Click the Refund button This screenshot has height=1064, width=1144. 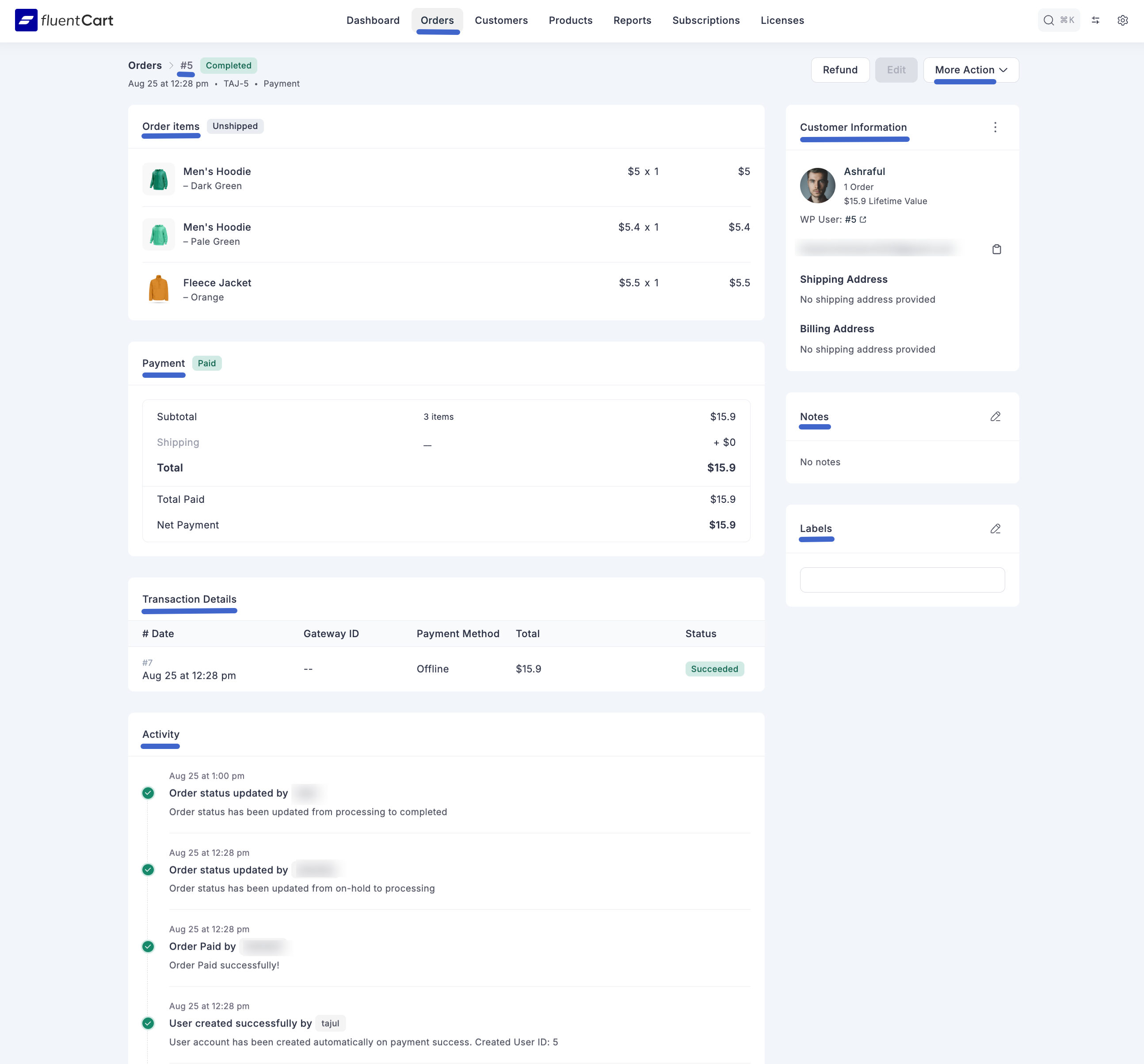coord(839,69)
